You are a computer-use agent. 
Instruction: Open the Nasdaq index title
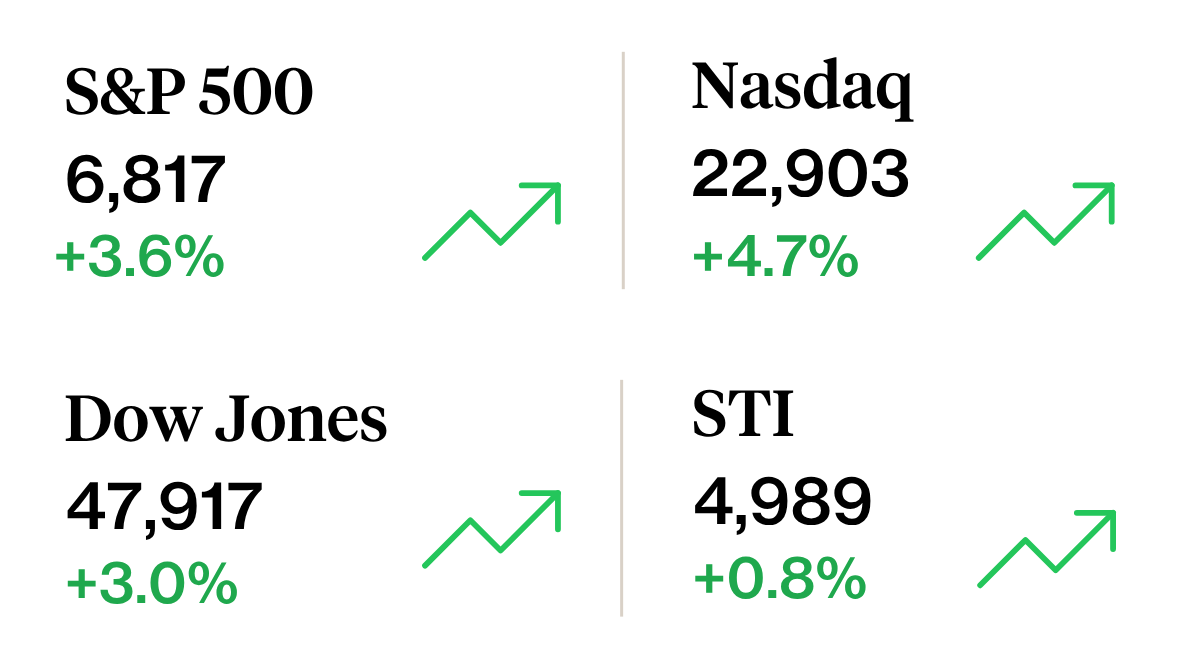pyautogui.click(x=802, y=88)
